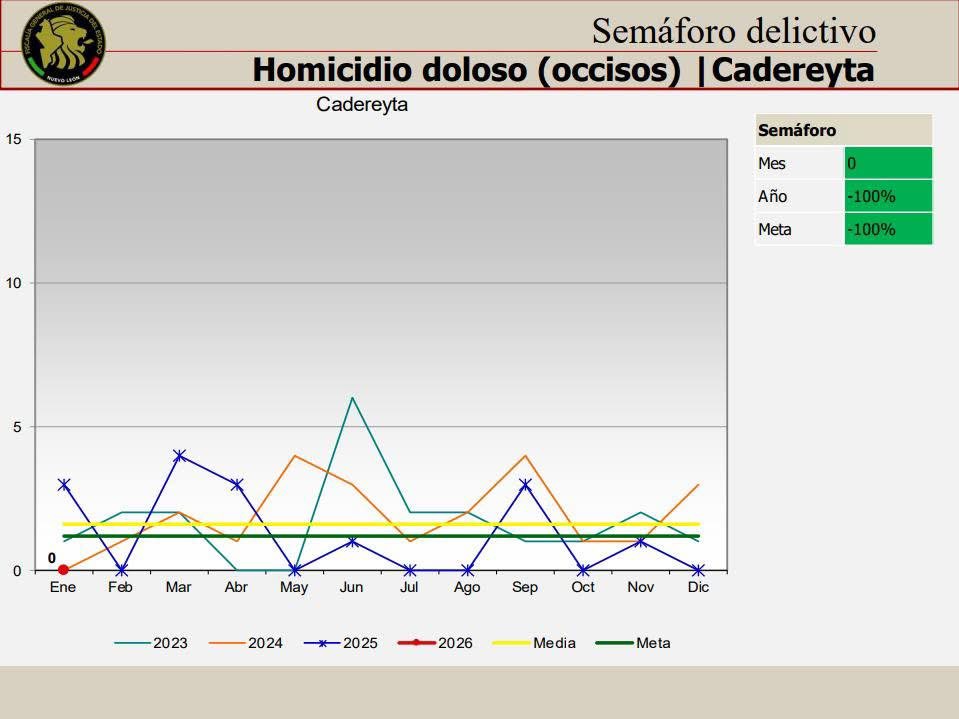Click the 2024 line peak at May

(x=294, y=456)
